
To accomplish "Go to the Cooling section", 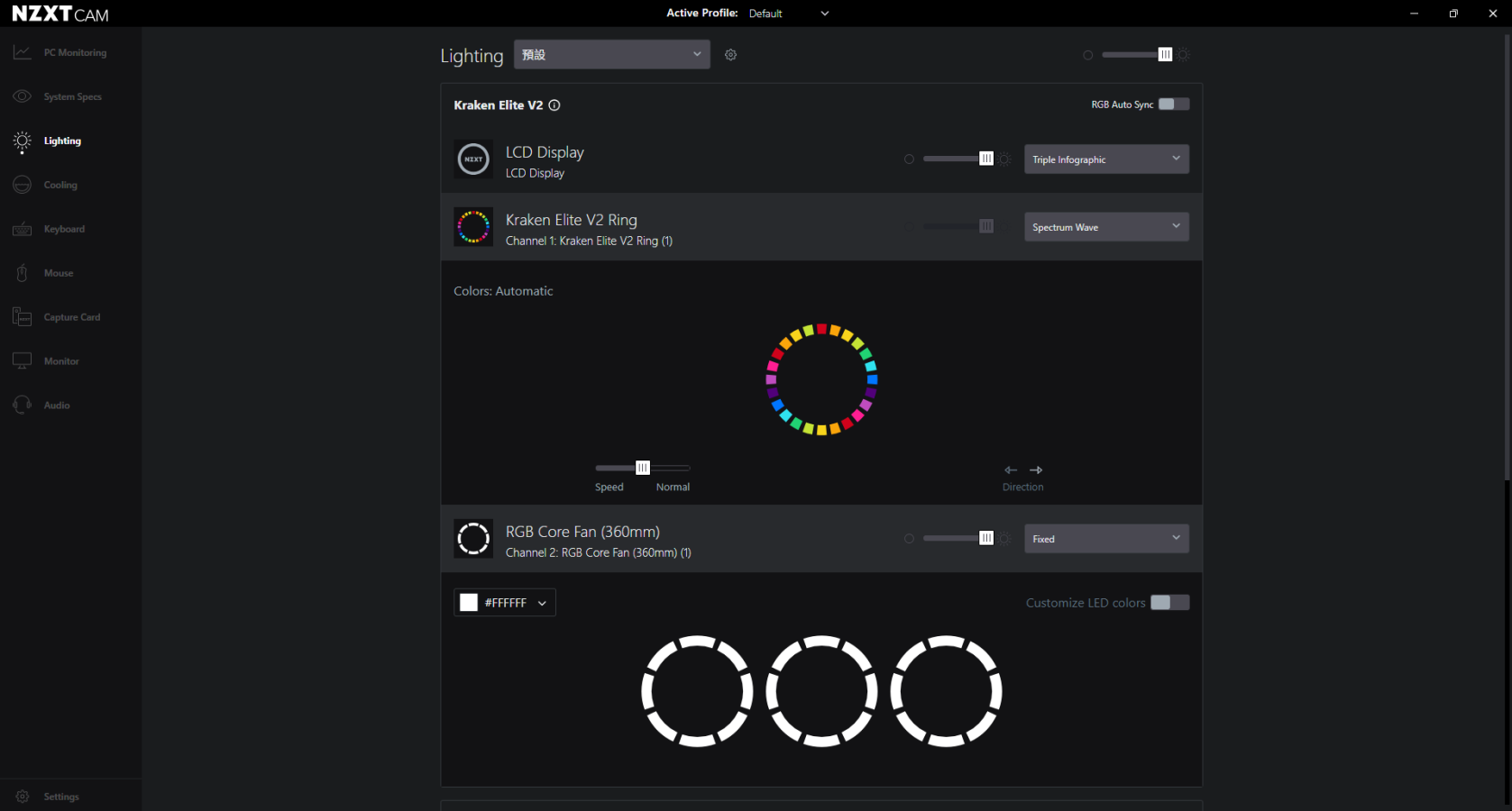I will tap(60, 186).
